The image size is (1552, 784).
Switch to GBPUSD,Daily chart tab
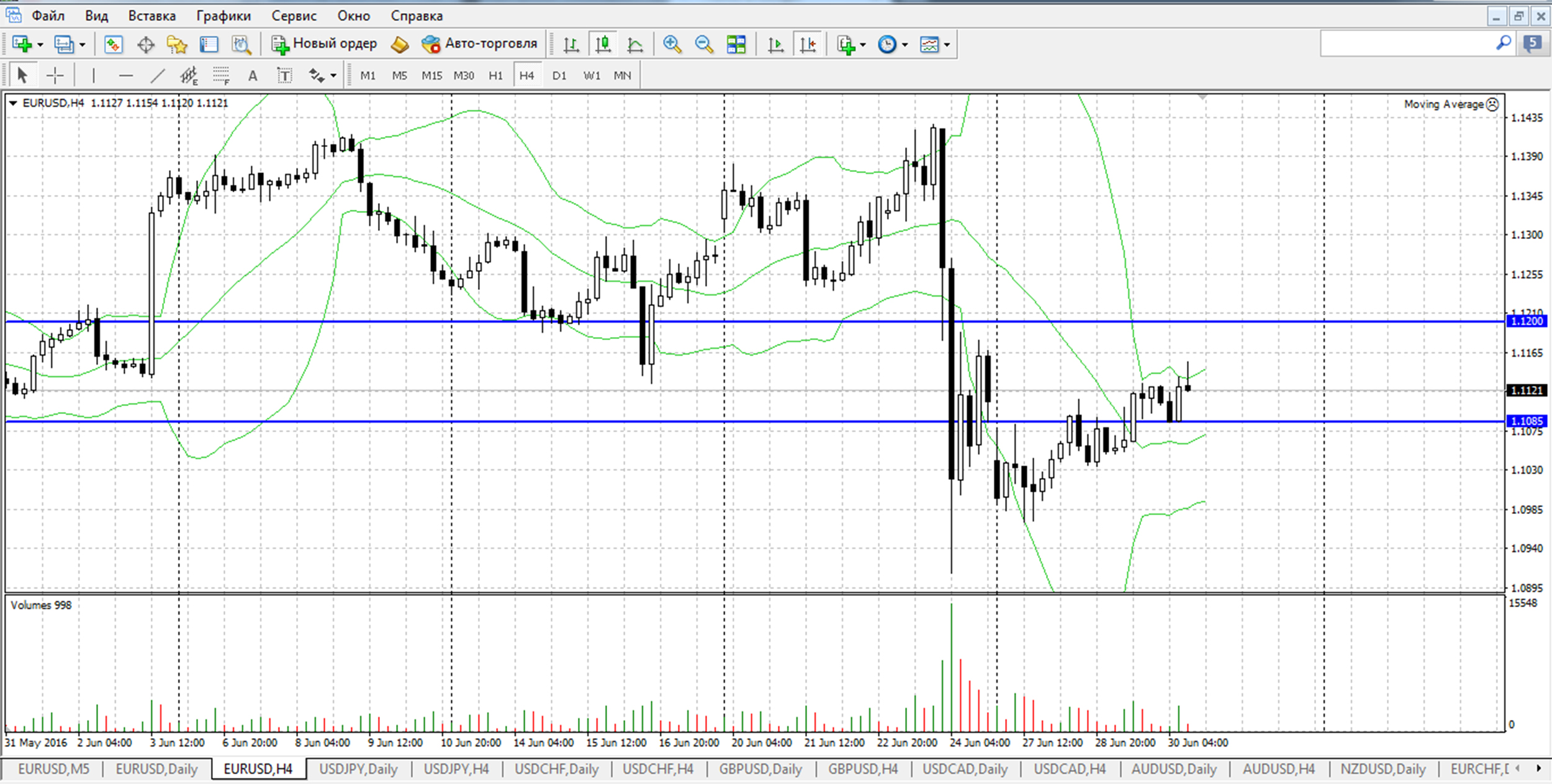coord(760,769)
